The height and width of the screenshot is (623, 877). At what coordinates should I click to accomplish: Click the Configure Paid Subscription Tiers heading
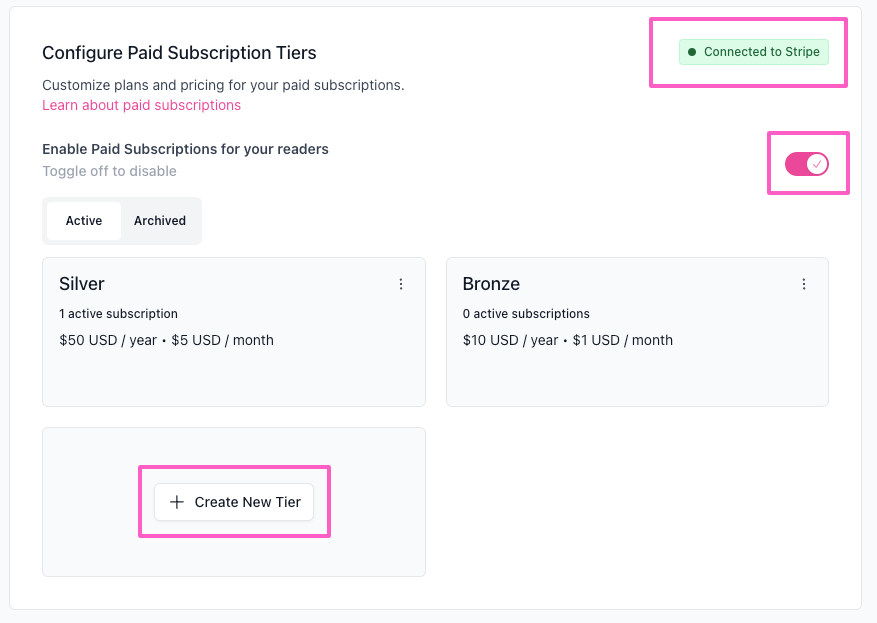(179, 53)
